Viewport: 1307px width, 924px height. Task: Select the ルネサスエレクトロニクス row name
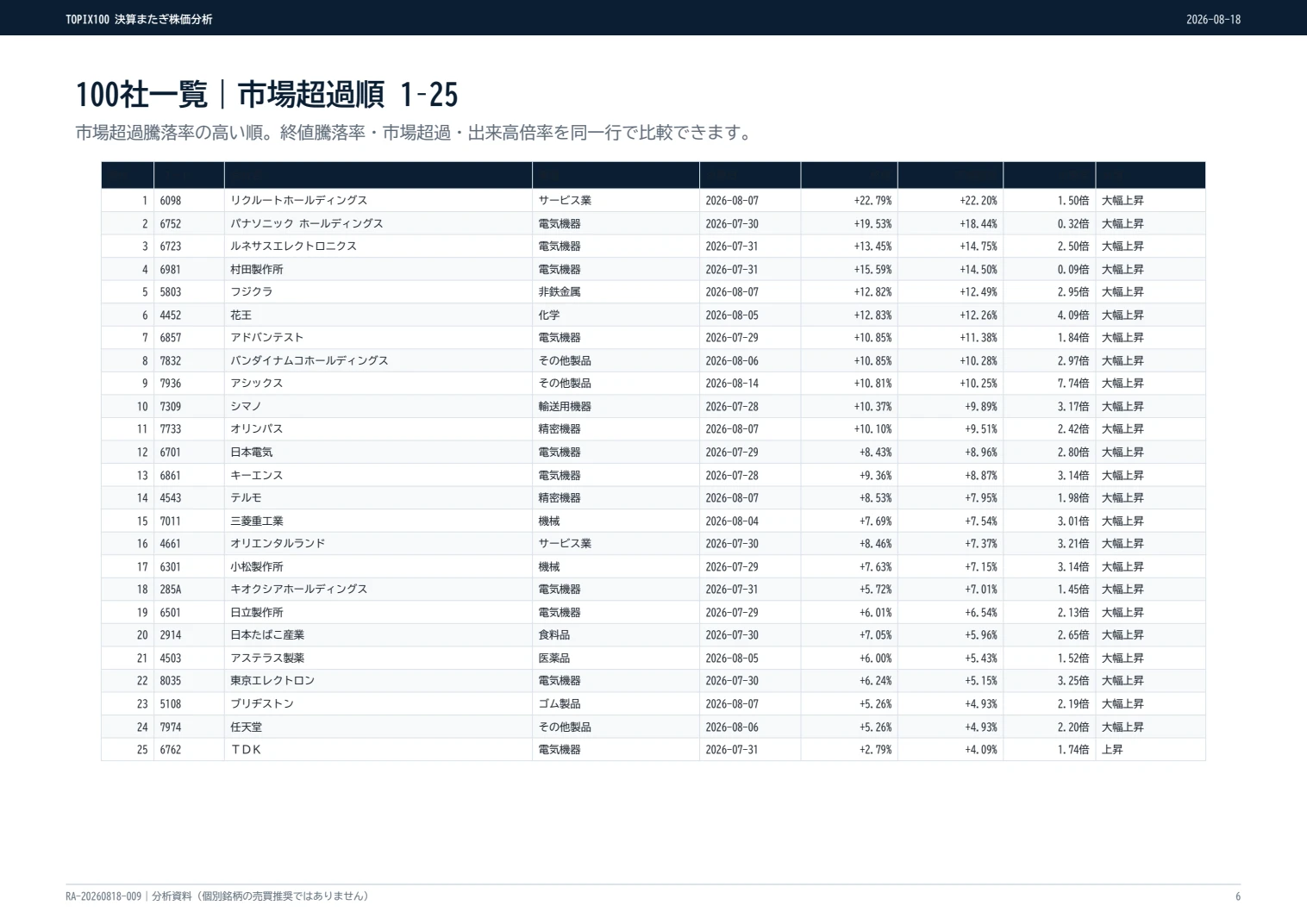(x=293, y=247)
